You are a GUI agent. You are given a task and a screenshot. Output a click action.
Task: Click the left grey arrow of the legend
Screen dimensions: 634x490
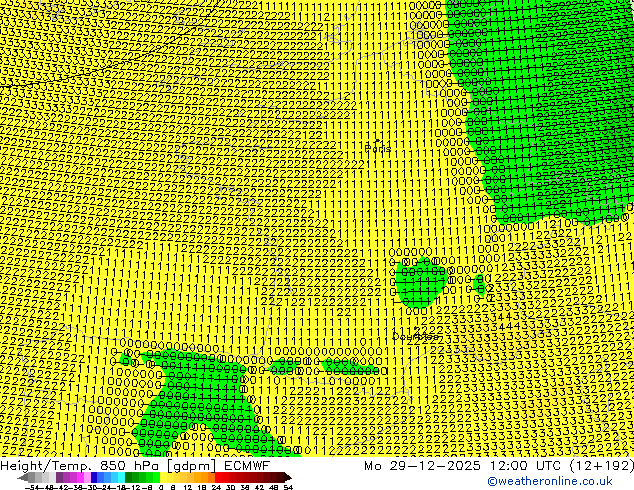pos(23,478)
